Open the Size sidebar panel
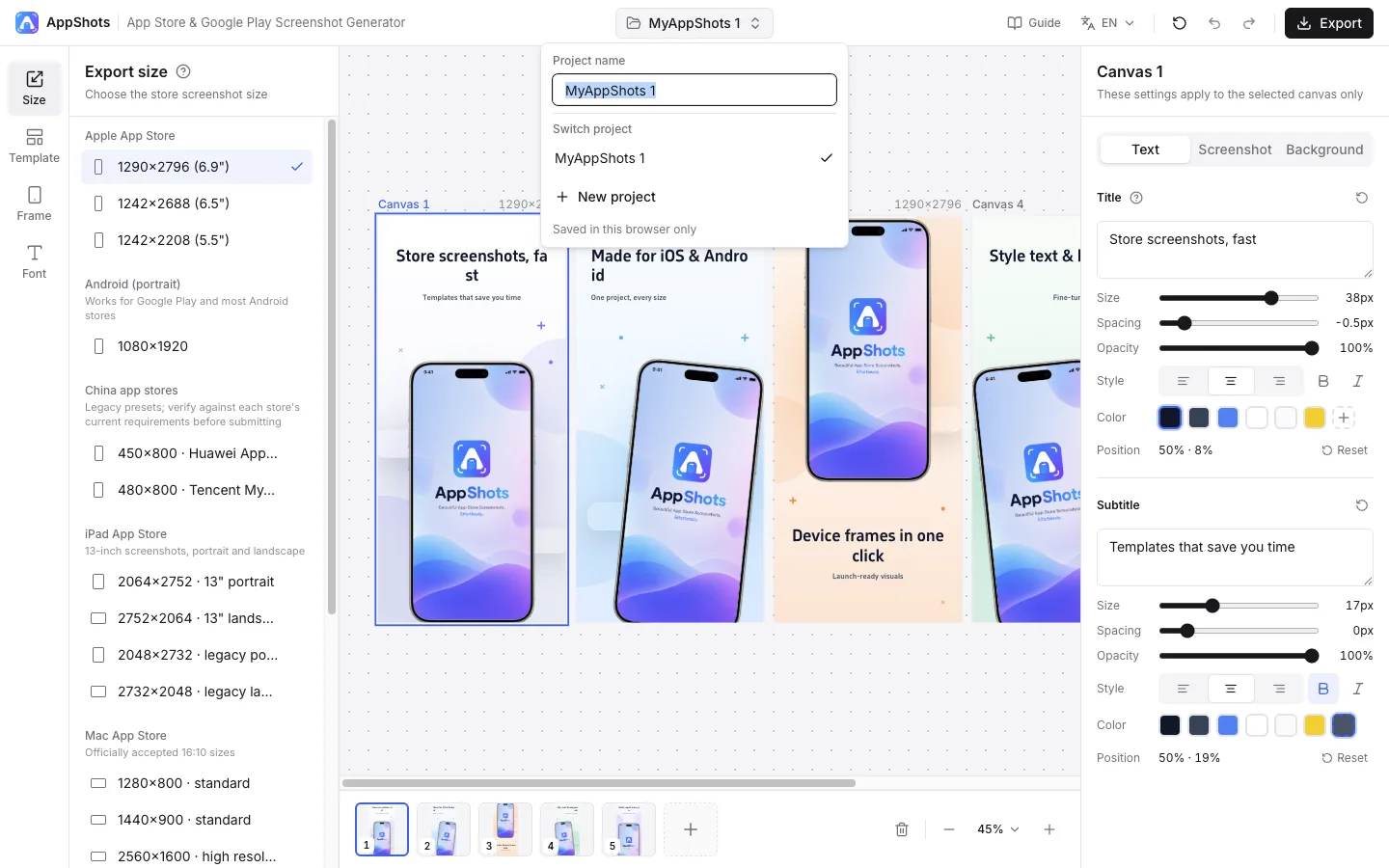This screenshot has width=1389, height=868. [34, 88]
